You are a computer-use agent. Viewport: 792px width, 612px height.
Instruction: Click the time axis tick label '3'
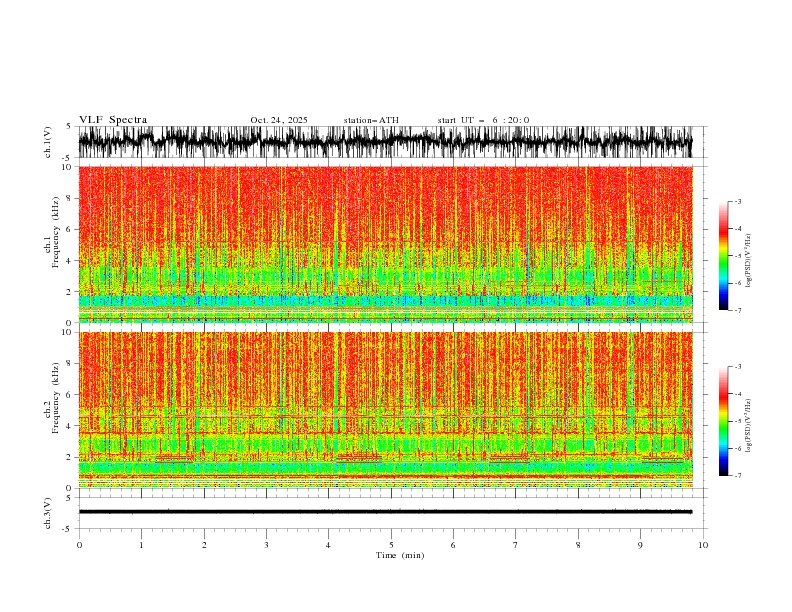[266, 545]
